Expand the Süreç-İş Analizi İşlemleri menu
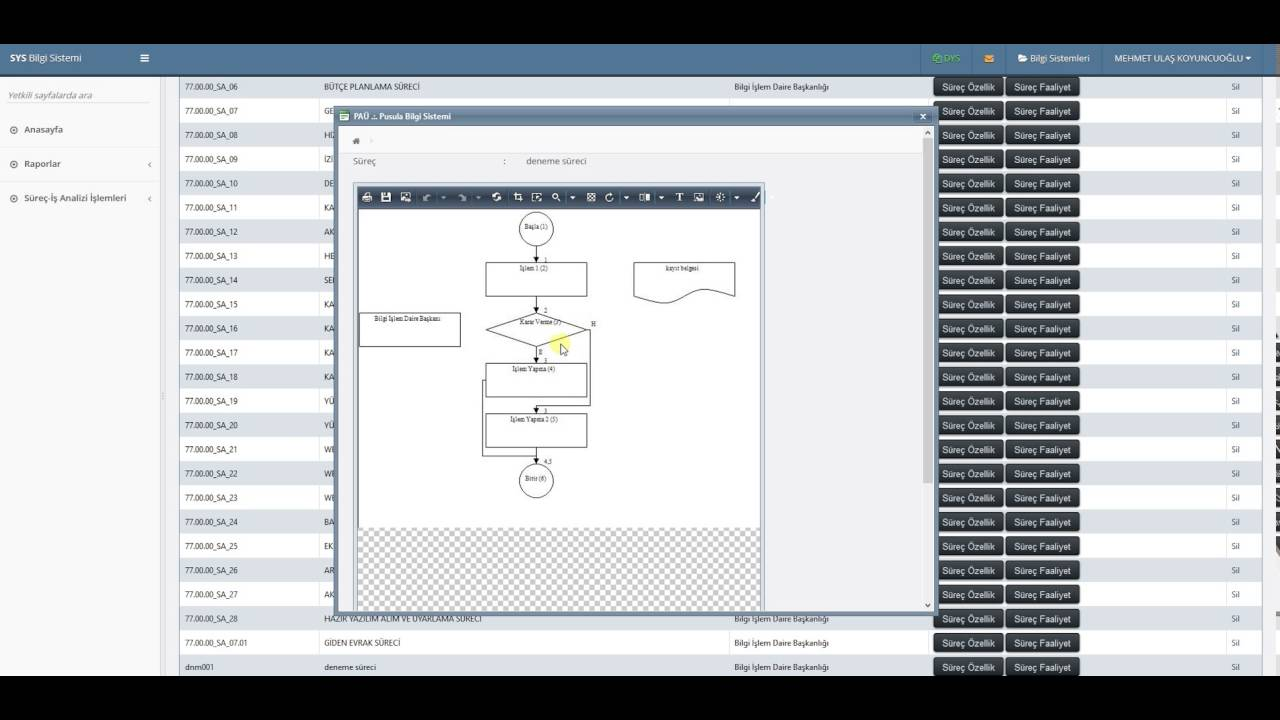The height and width of the screenshot is (720, 1280). click(x=75, y=198)
